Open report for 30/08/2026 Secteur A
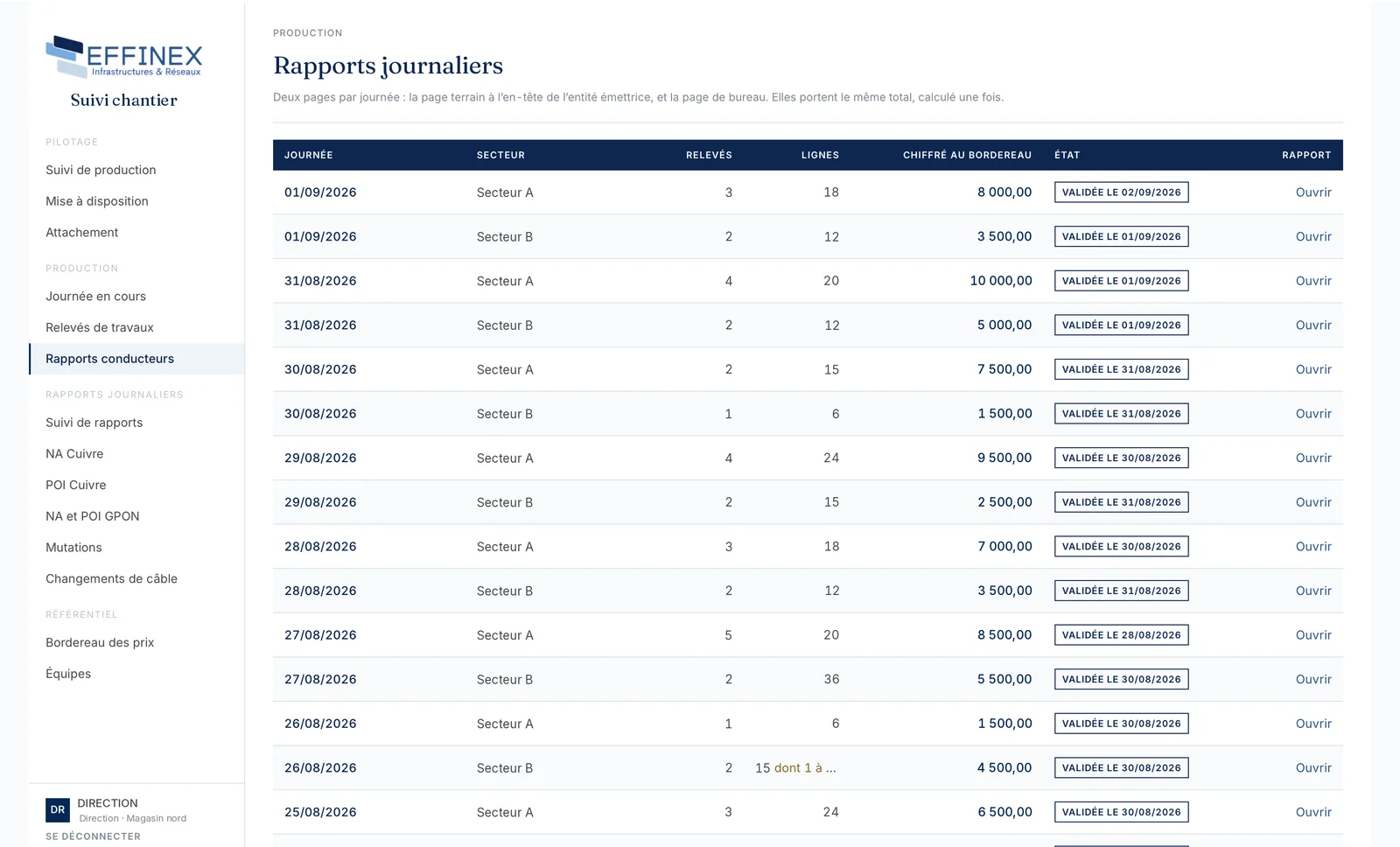The image size is (1400, 847). pos(1313,369)
